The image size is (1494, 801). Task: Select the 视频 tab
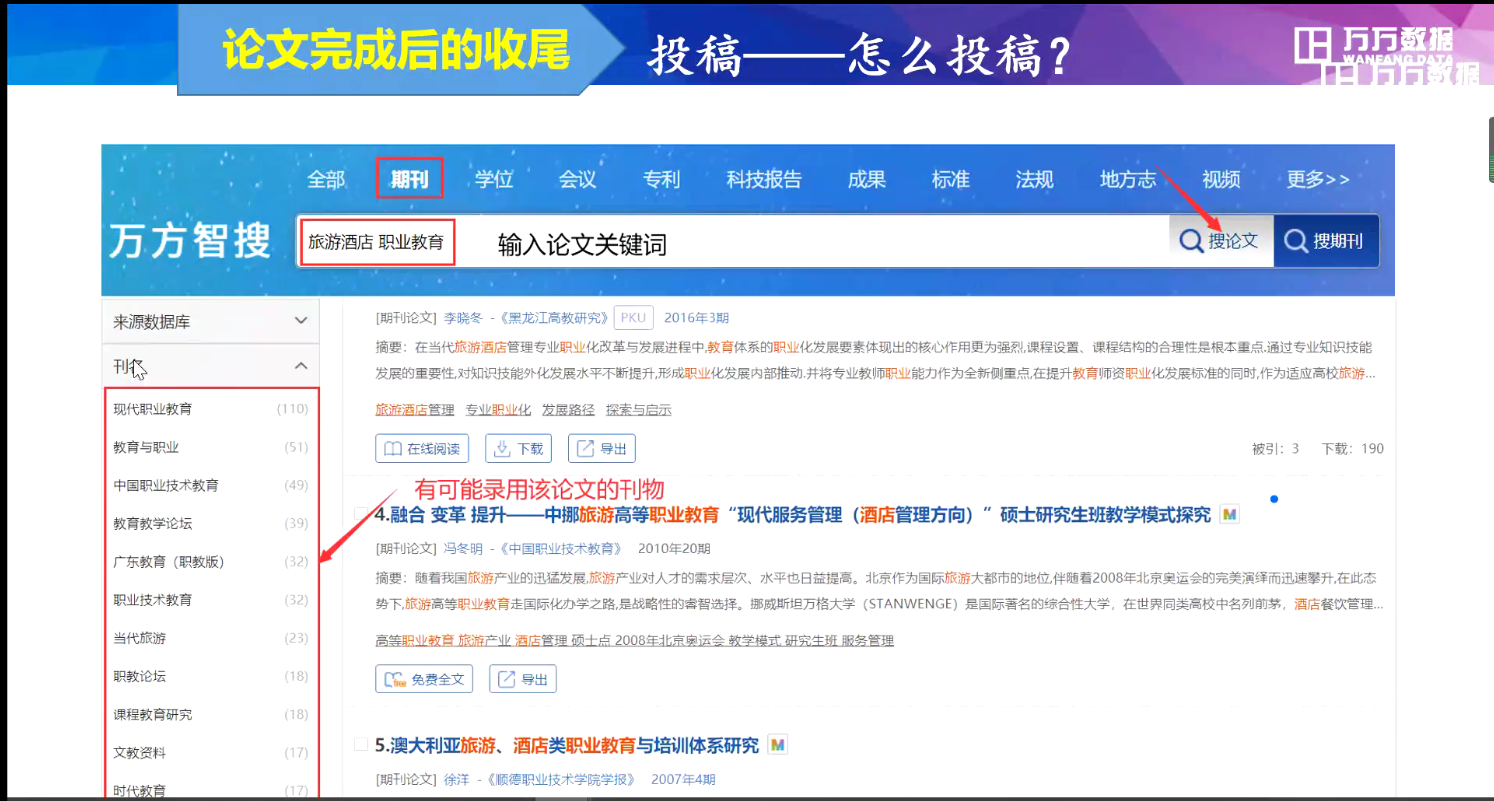coord(1221,179)
